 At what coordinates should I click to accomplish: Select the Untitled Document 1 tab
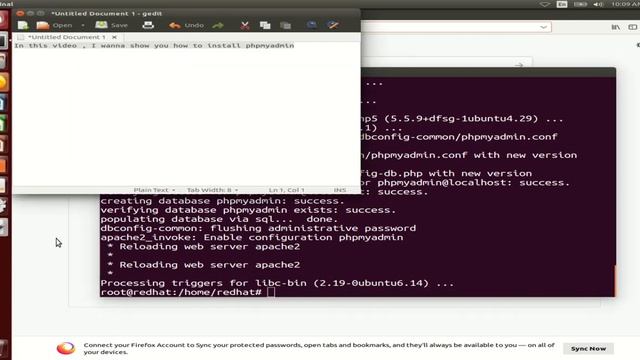[67, 37]
